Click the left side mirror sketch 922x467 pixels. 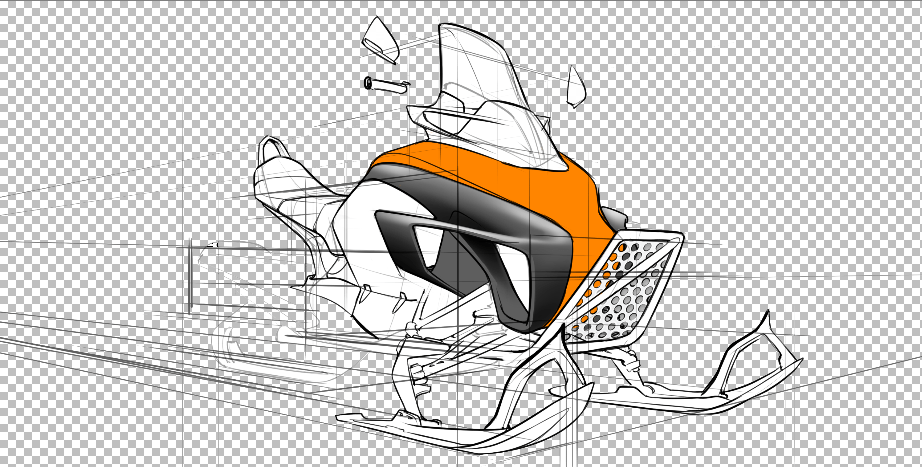point(381,38)
